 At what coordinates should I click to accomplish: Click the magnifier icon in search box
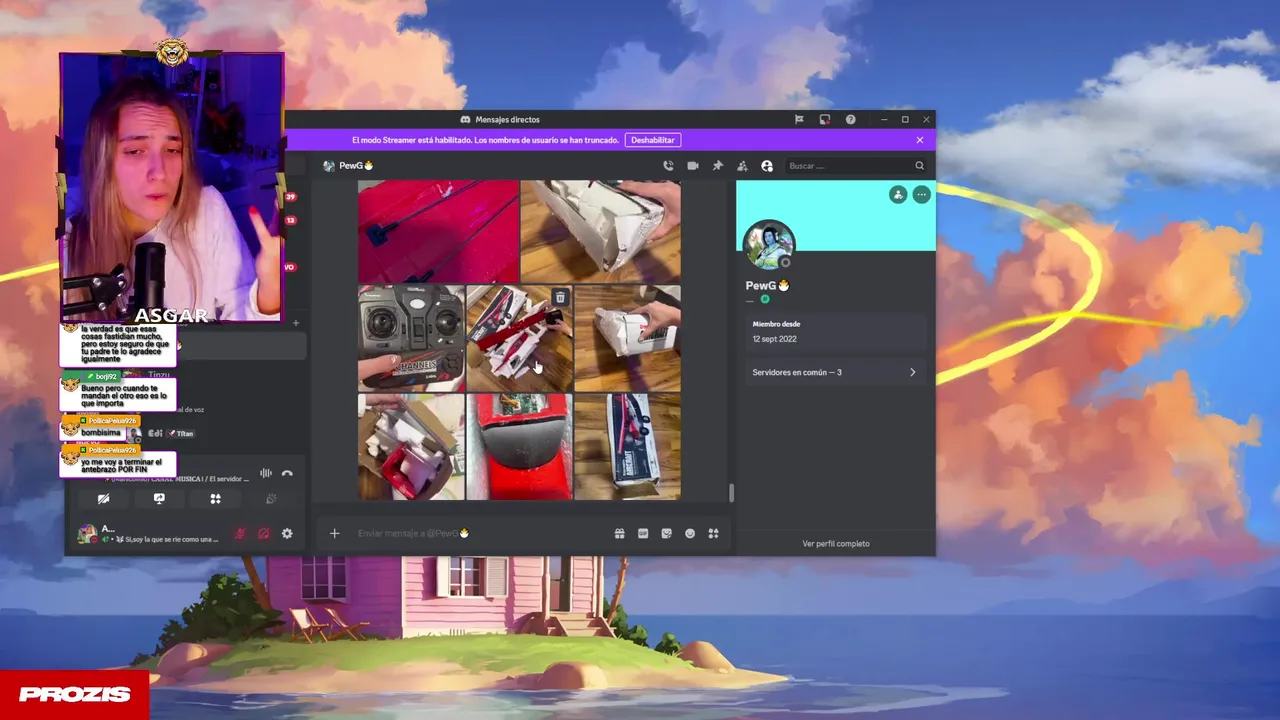point(919,166)
